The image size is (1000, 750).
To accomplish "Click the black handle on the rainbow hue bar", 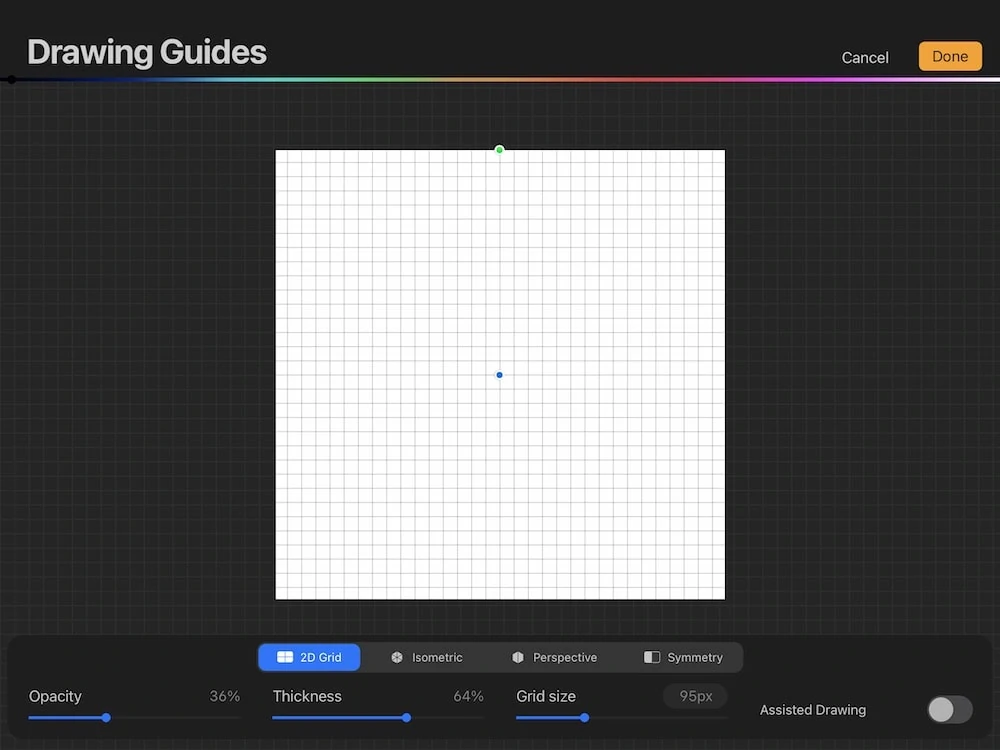I will pyautogui.click(x=11, y=80).
